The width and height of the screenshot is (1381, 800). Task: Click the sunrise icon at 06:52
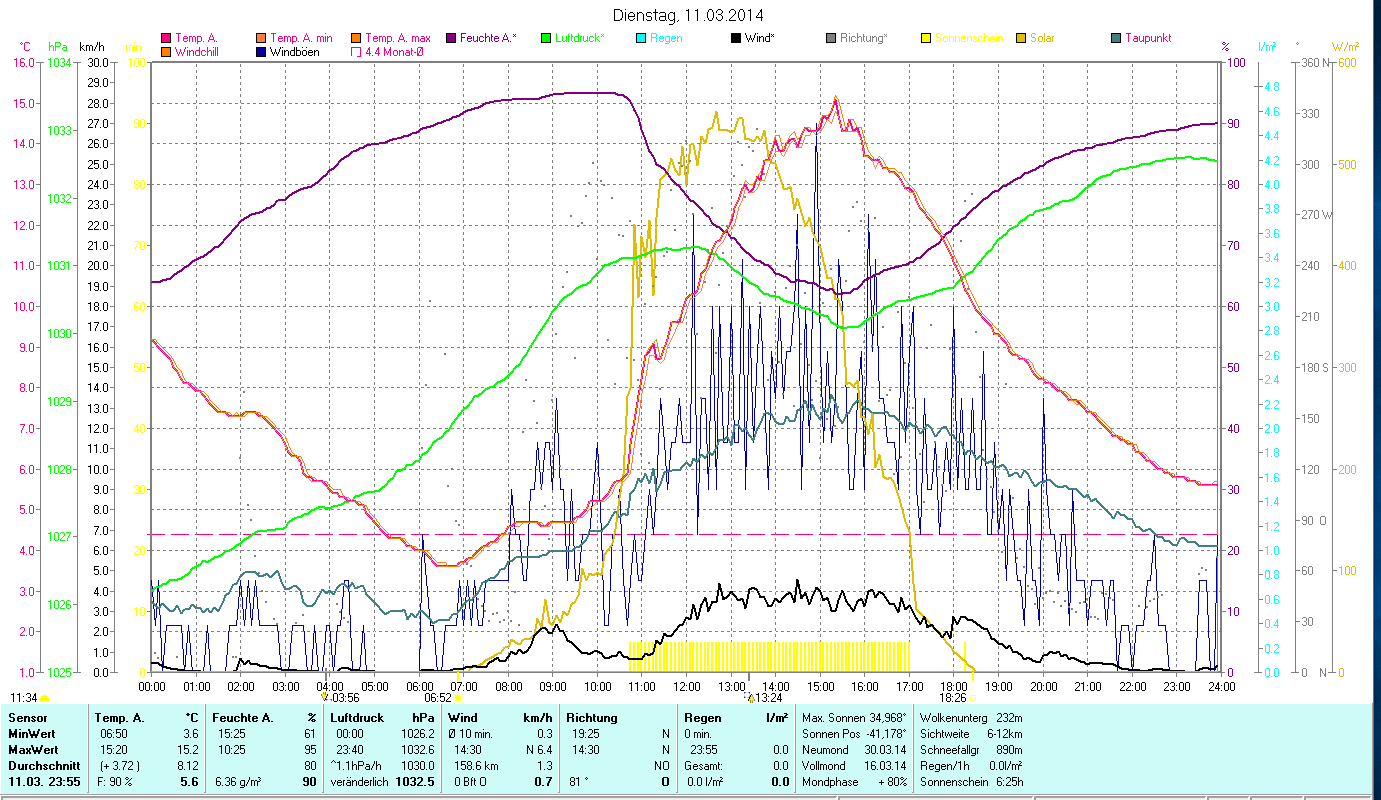tap(459, 698)
